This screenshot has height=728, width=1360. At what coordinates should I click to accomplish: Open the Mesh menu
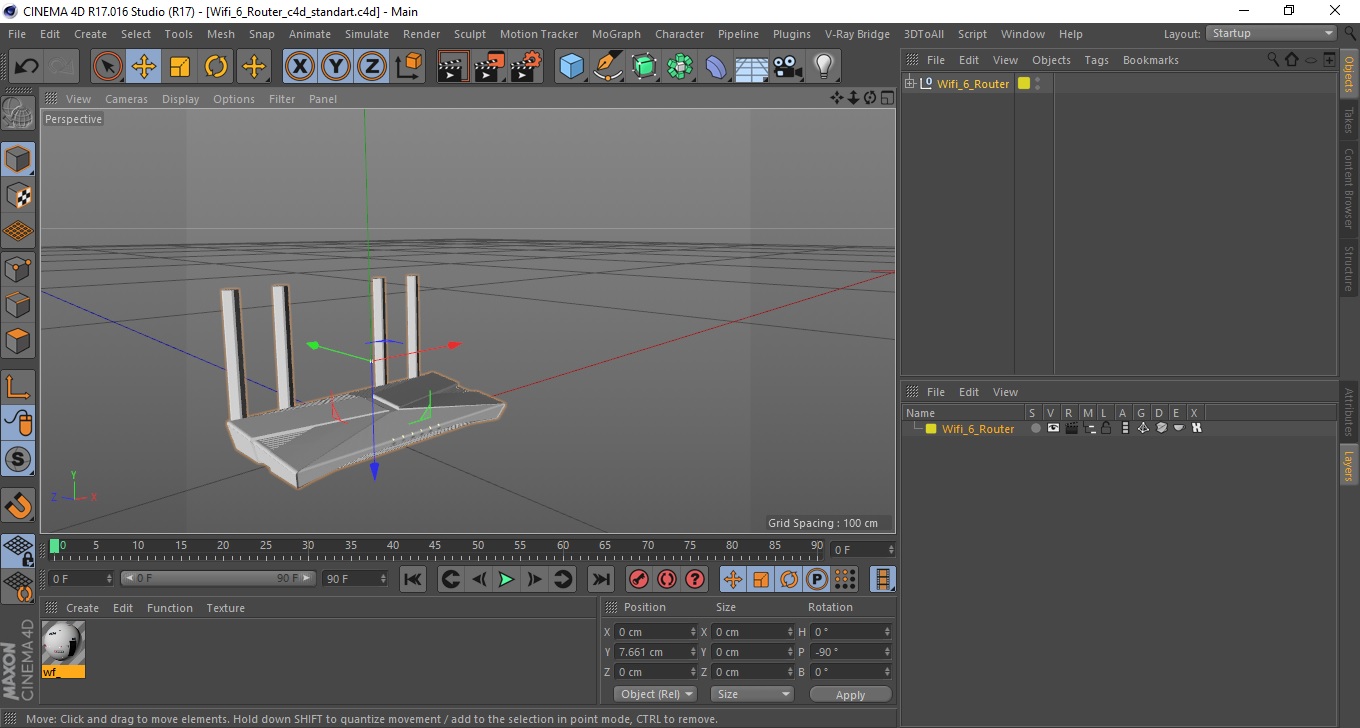(x=220, y=34)
